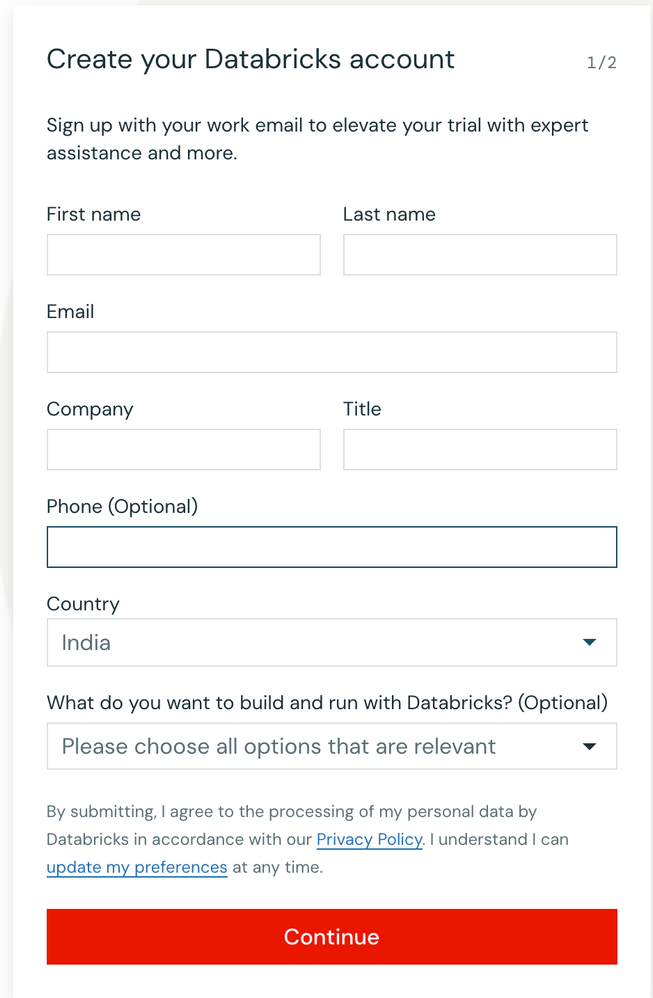Click the 'Last name' label text

pyautogui.click(x=389, y=214)
